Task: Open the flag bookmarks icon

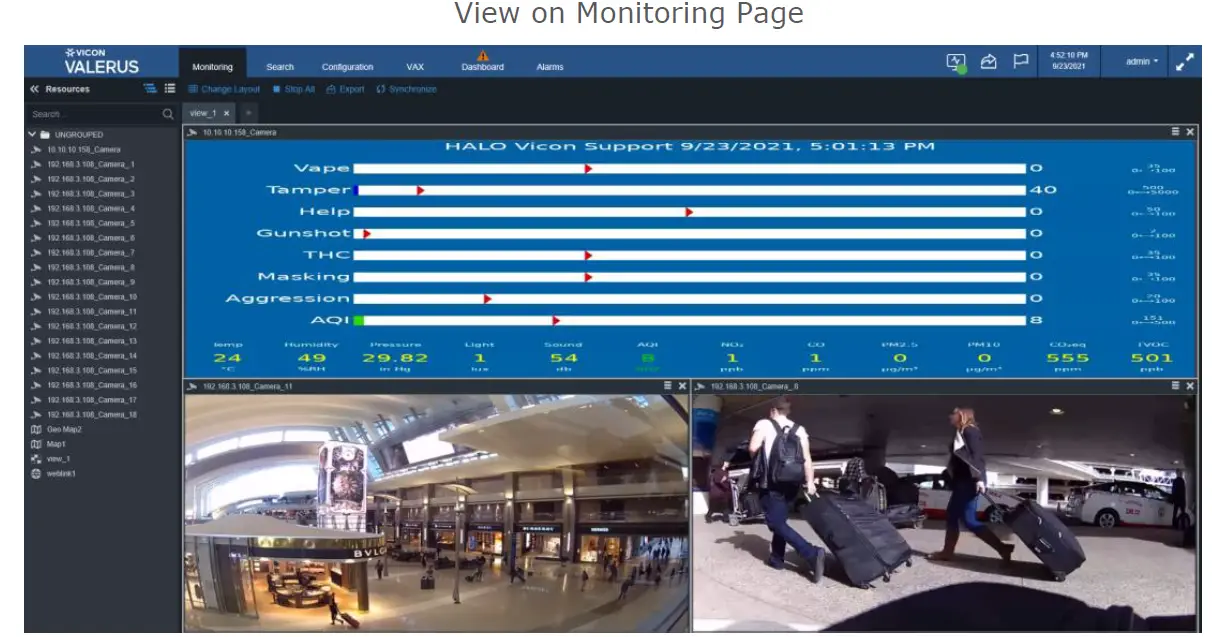Action: (x=1021, y=62)
